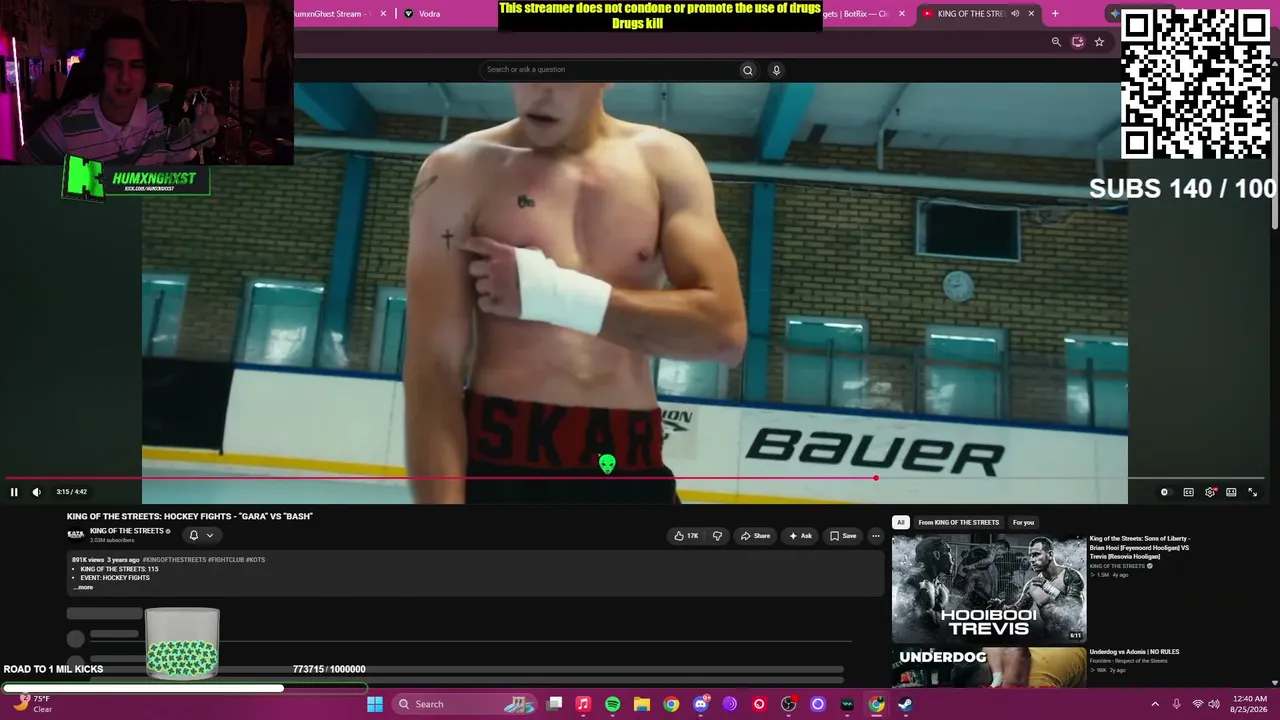1280x720 pixels.
Task: Click the notification bell for the channel
Action: 194,535
